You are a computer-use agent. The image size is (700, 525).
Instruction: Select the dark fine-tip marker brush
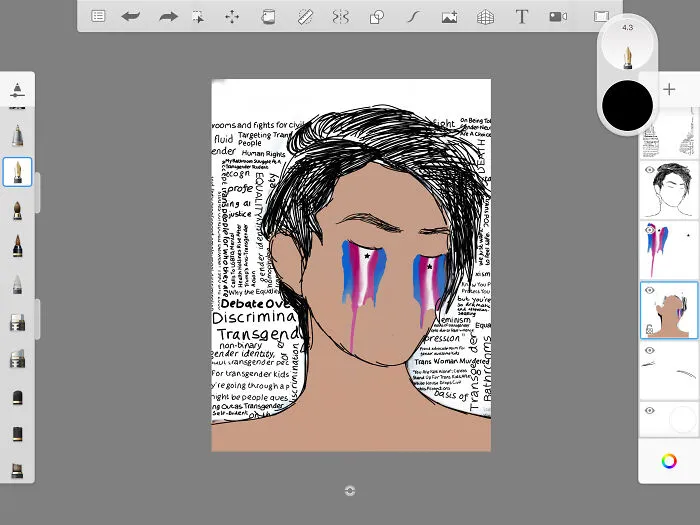click(17, 246)
